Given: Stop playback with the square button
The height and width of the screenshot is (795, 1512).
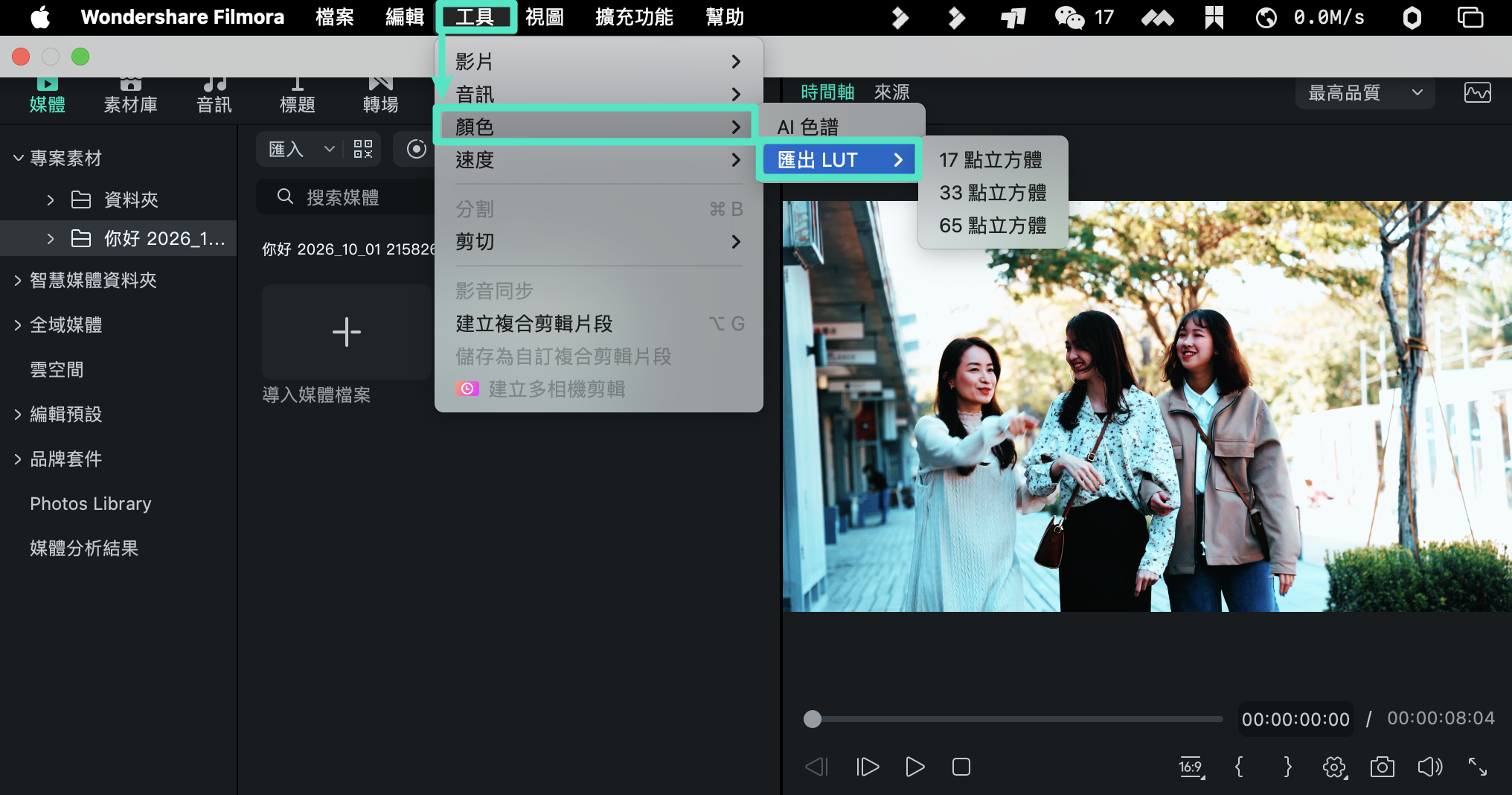Looking at the screenshot, I should click(961, 767).
